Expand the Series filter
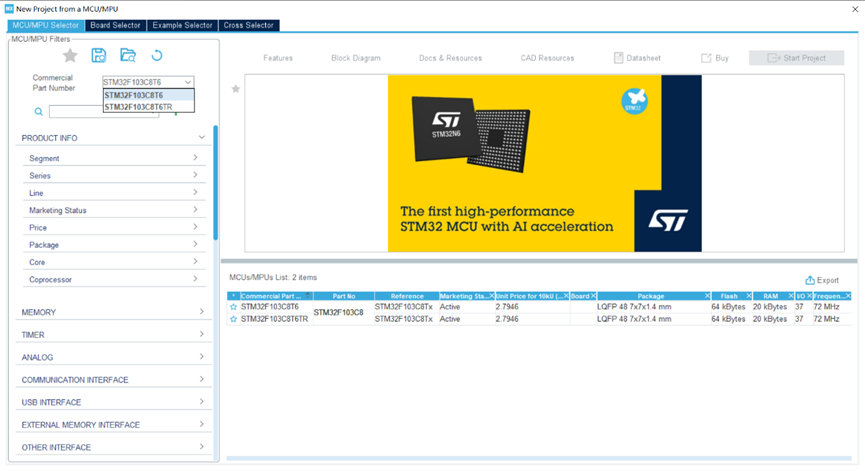This screenshot has width=865, height=471. click(x=195, y=175)
